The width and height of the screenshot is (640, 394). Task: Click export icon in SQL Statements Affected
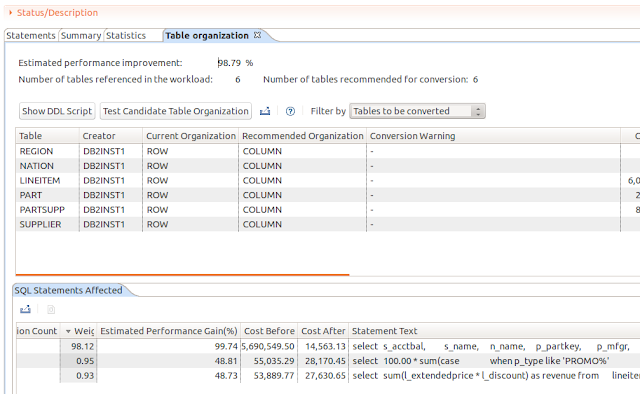(25, 309)
